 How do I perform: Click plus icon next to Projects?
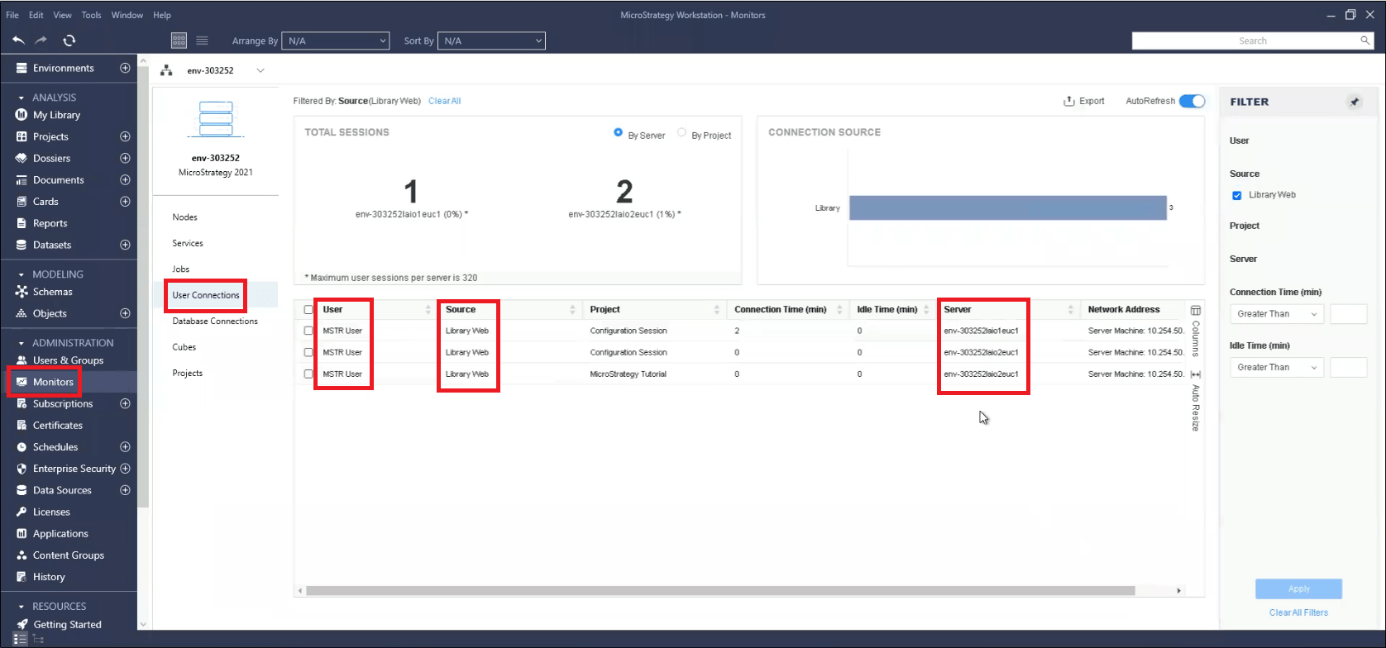pos(125,137)
